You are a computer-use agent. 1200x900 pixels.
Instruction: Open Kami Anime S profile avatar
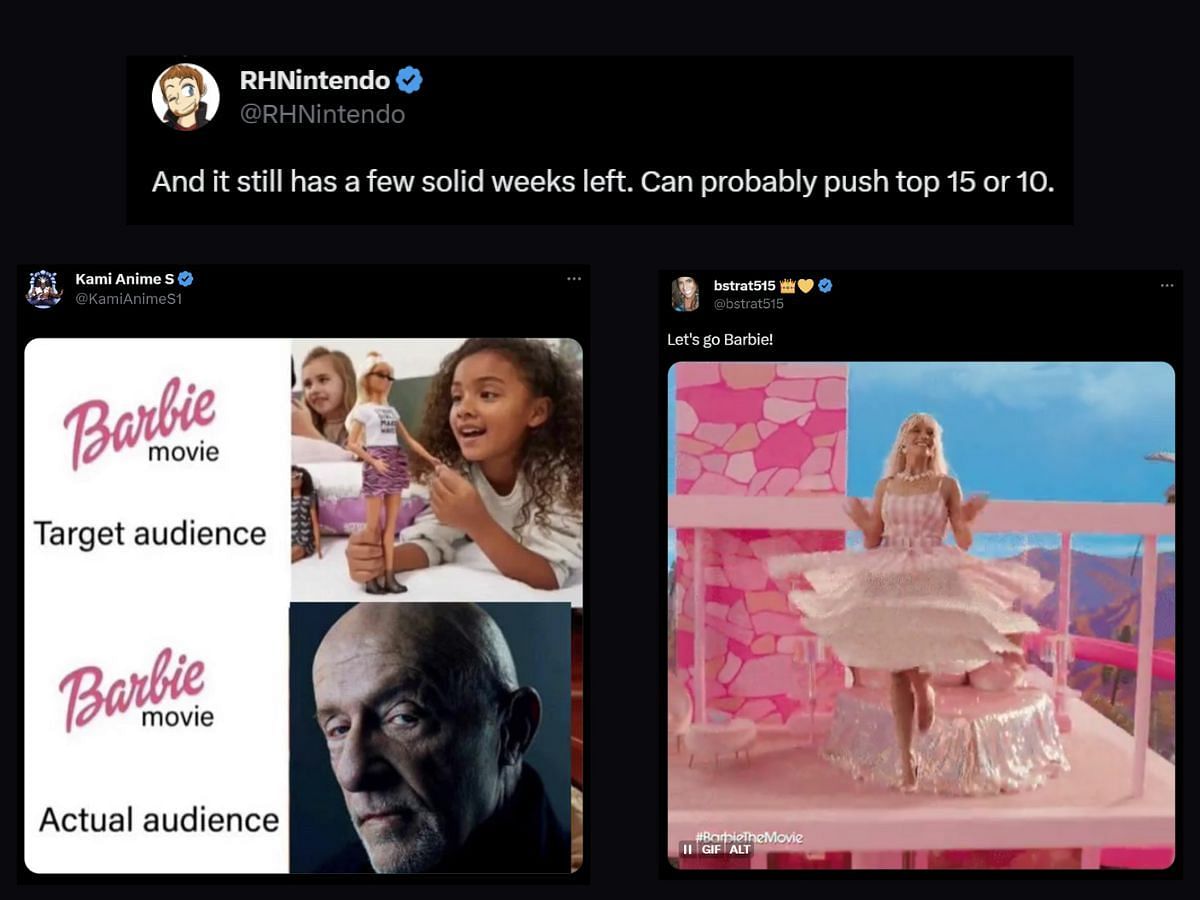(44, 288)
